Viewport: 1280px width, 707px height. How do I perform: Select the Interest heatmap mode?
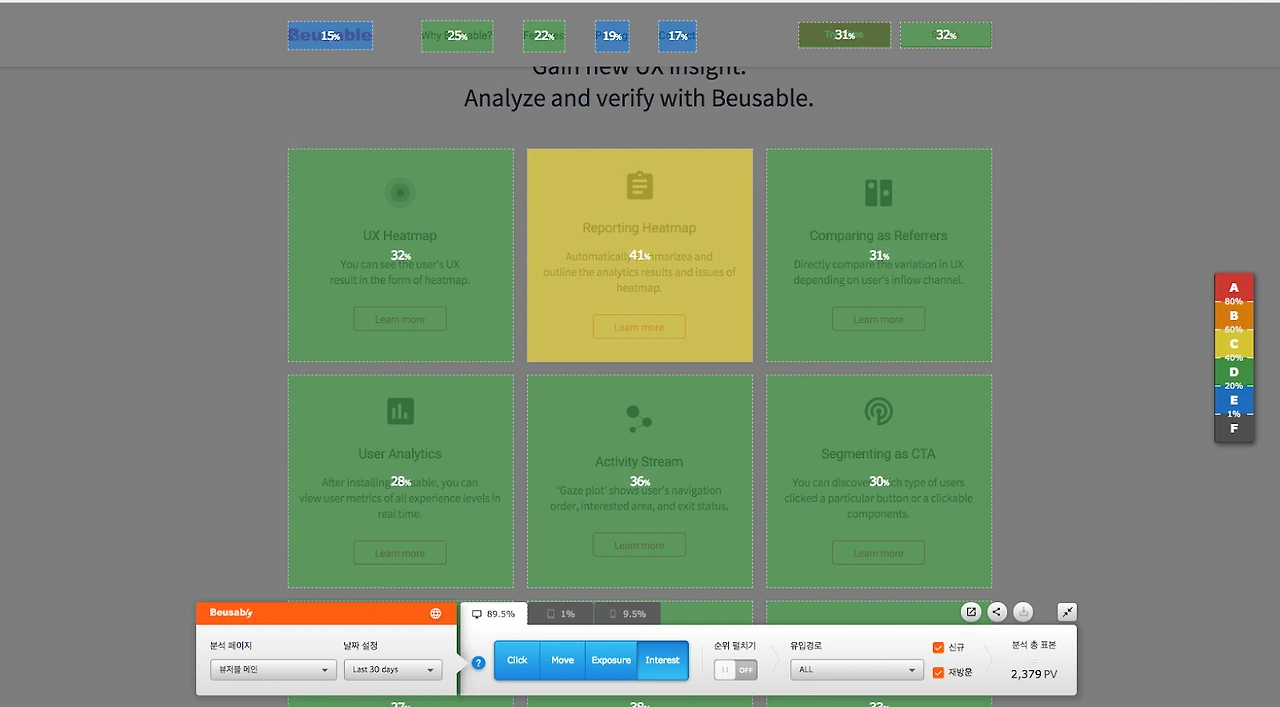(x=662, y=660)
